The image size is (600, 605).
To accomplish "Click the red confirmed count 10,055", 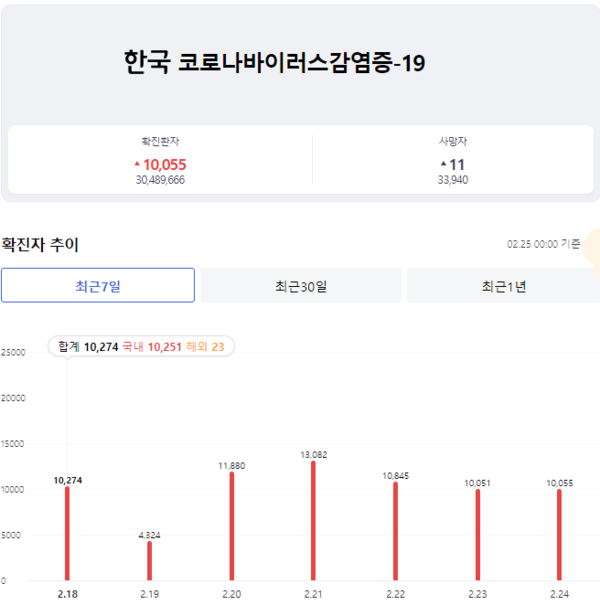I will coord(165,165).
